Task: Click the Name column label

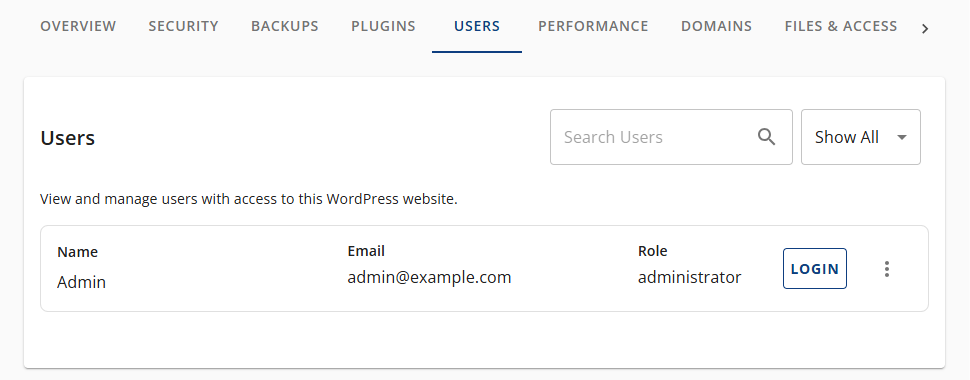Action: 77,252
